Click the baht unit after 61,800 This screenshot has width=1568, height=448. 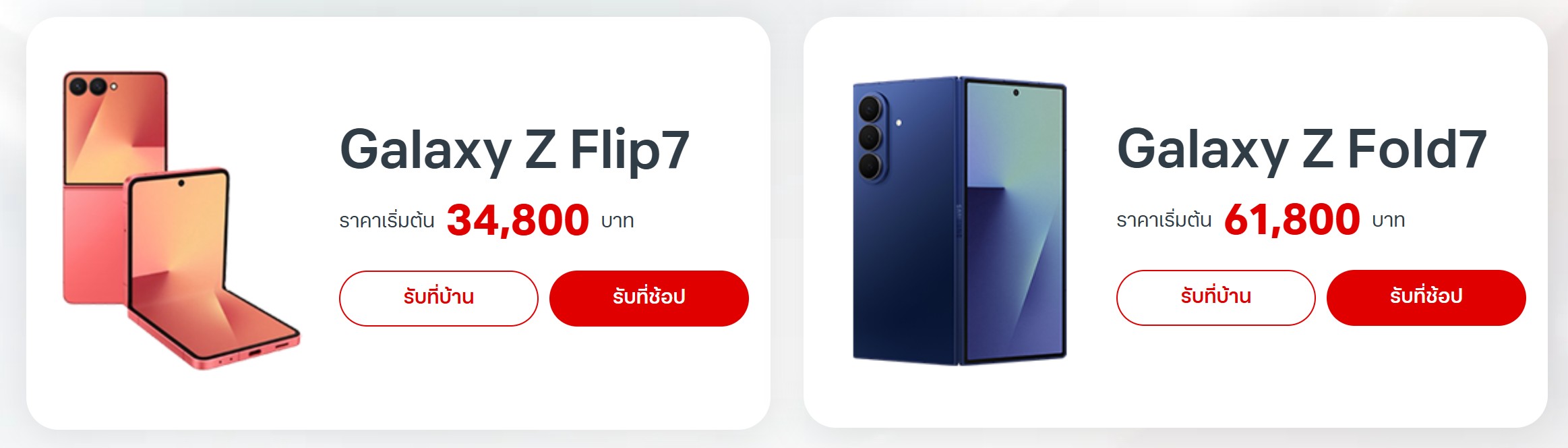click(1389, 221)
